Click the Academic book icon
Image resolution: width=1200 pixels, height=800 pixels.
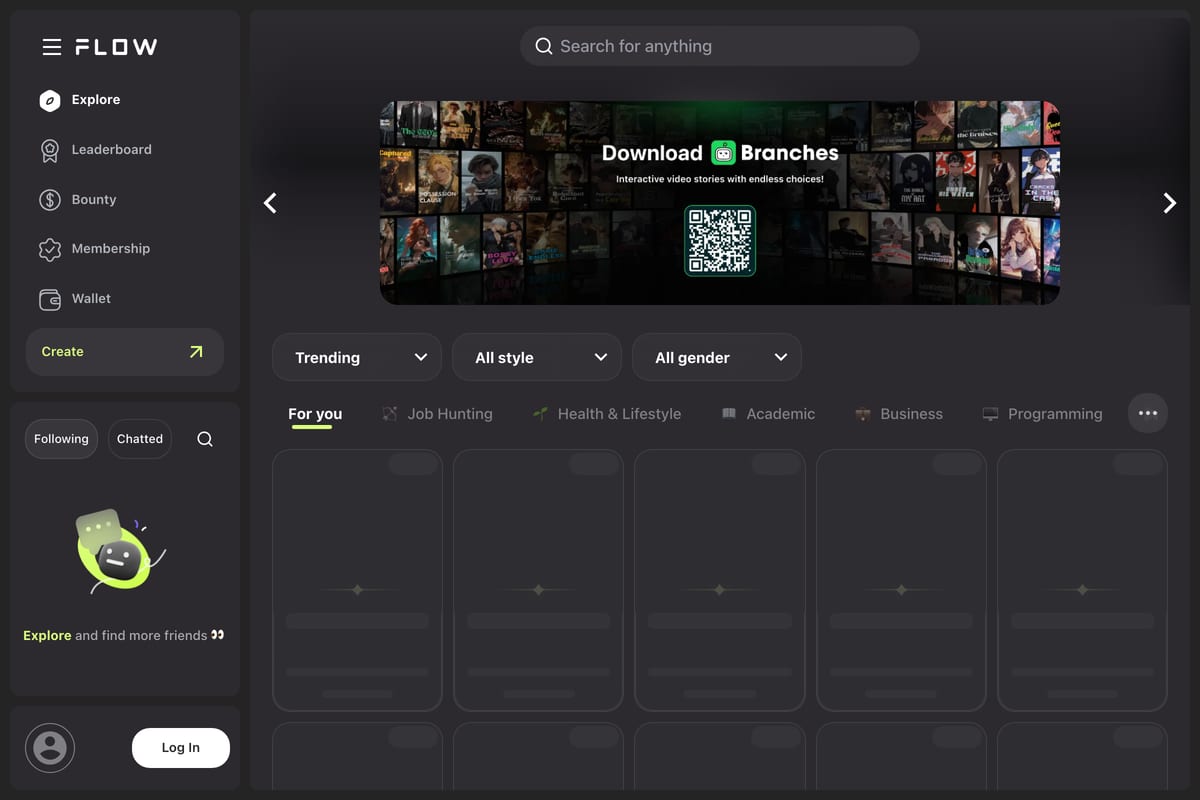point(729,414)
